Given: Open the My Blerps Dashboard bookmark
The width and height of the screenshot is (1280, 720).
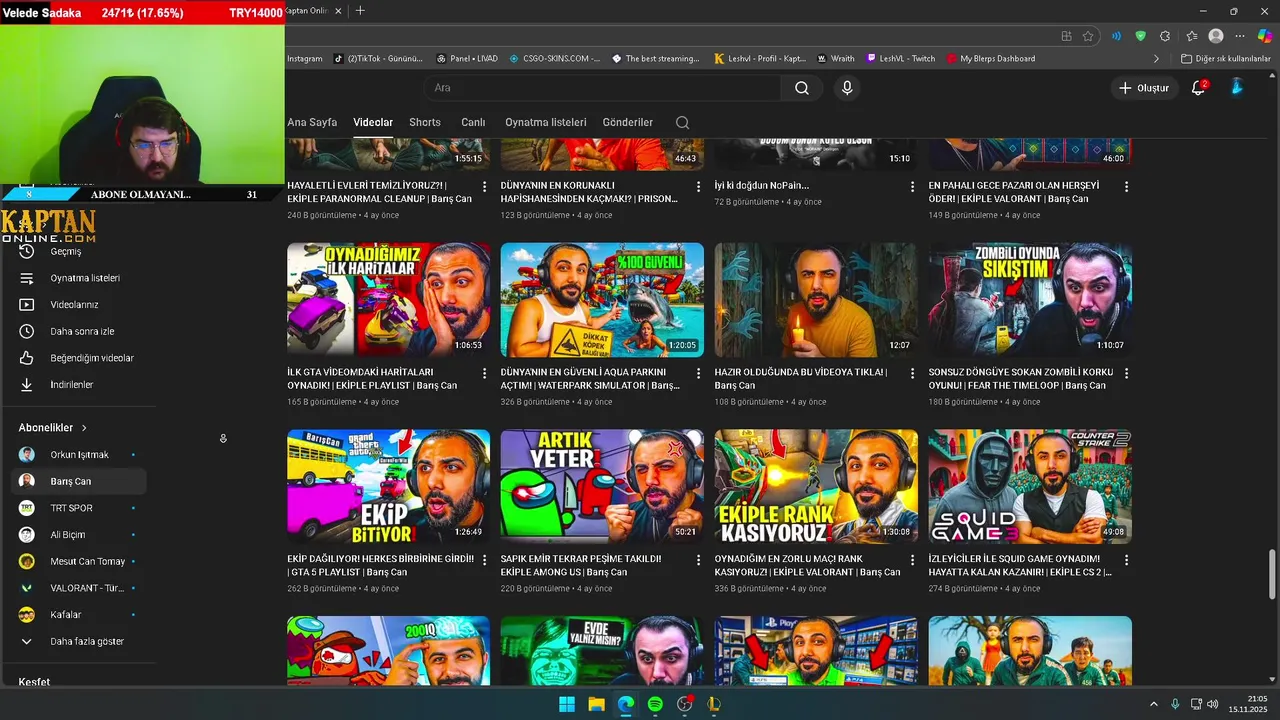Looking at the screenshot, I should pyautogui.click(x=990, y=59).
